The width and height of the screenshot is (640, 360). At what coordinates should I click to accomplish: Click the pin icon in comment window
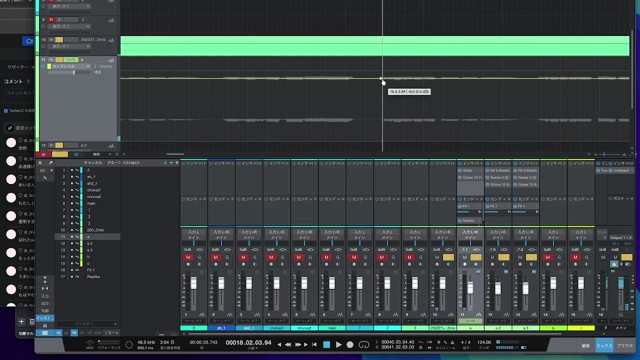click(x=10, y=128)
